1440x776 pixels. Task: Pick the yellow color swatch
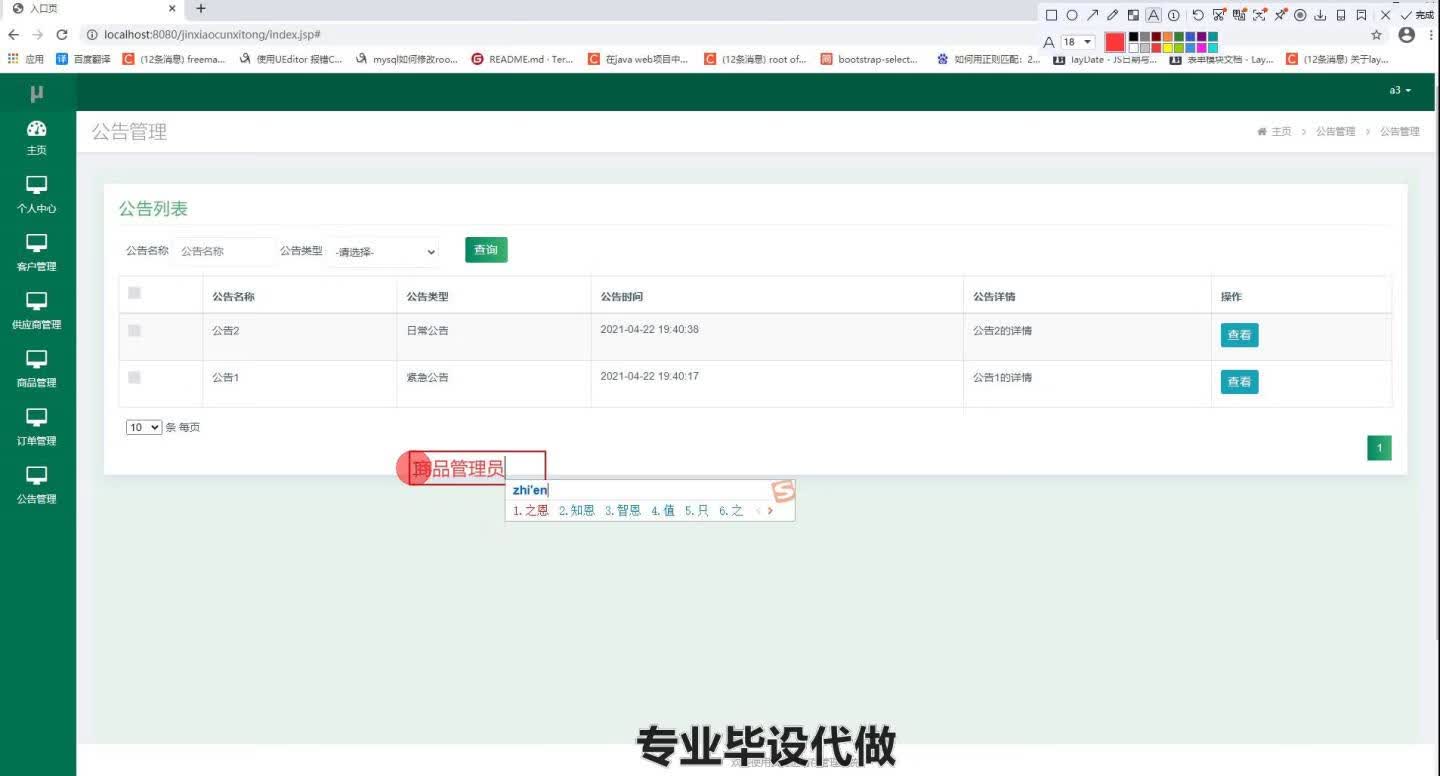pos(1168,48)
